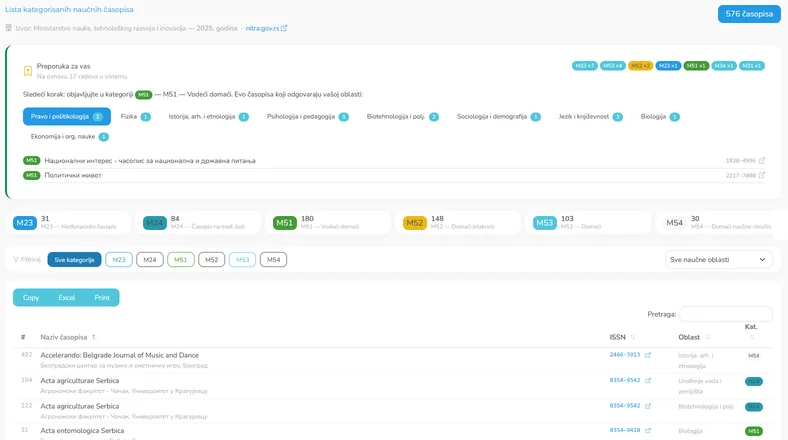Open external link icon for ISSN 2217-7000
788x440 pixels.
point(762,175)
